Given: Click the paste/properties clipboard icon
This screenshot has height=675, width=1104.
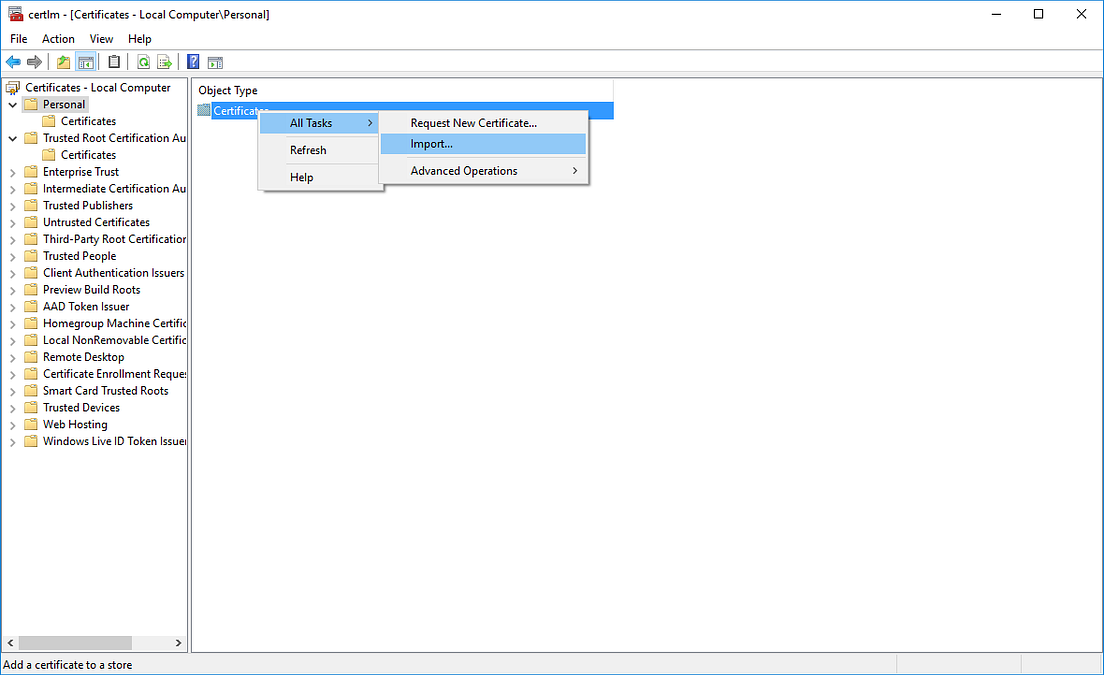Looking at the screenshot, I should (113, 61).
